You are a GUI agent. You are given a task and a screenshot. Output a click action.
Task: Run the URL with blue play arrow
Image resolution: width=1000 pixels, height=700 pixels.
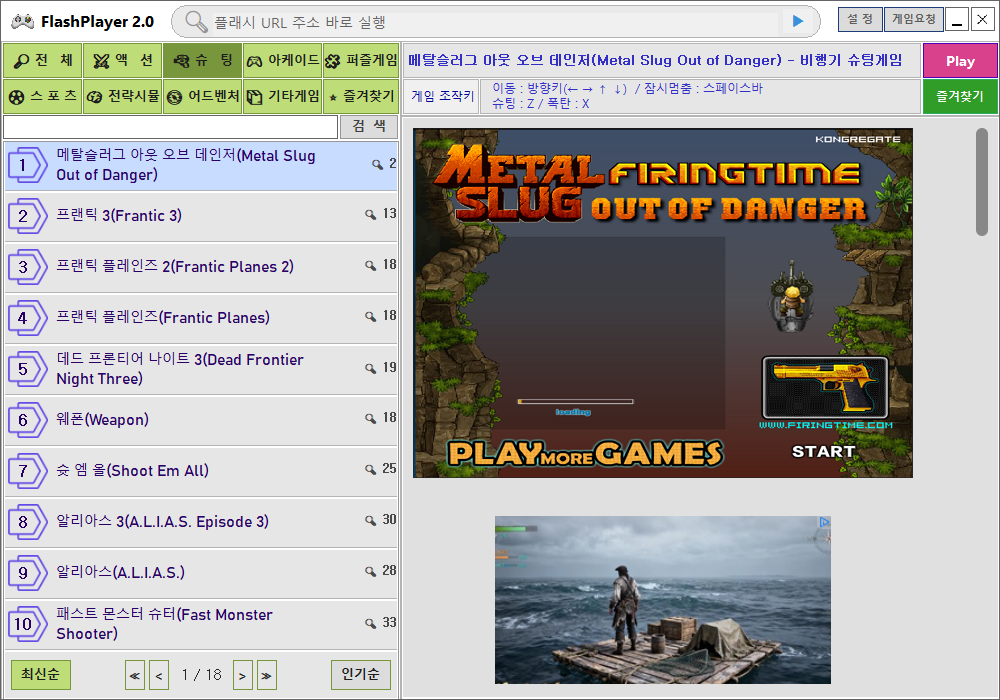[x=798, y=22]
